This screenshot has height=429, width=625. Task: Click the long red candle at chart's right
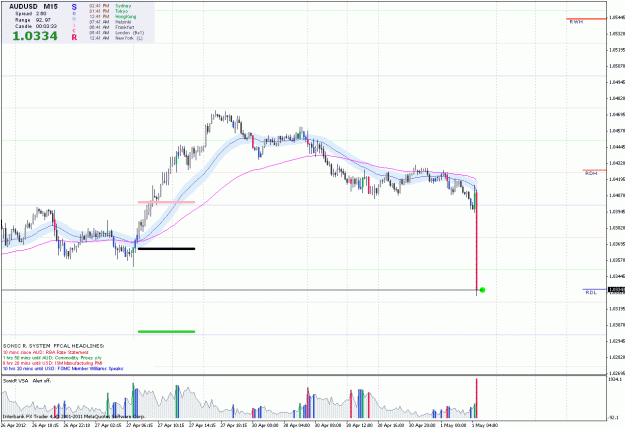(x=477, y=241)
